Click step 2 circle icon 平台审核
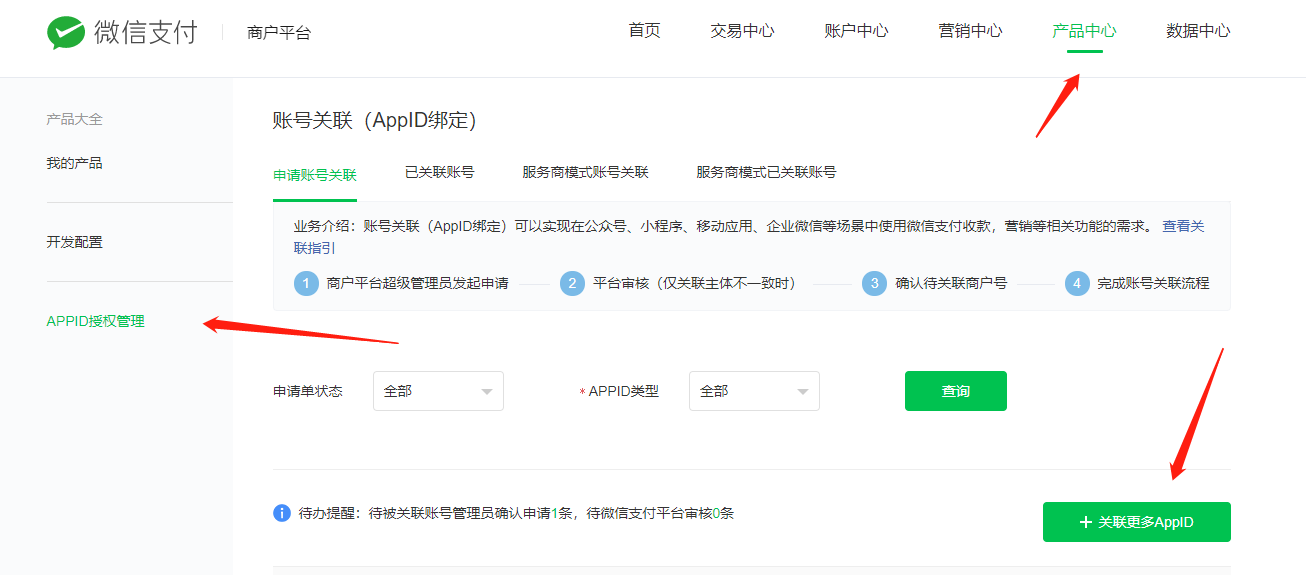1306x575 pixels. (x=572, y=283)
